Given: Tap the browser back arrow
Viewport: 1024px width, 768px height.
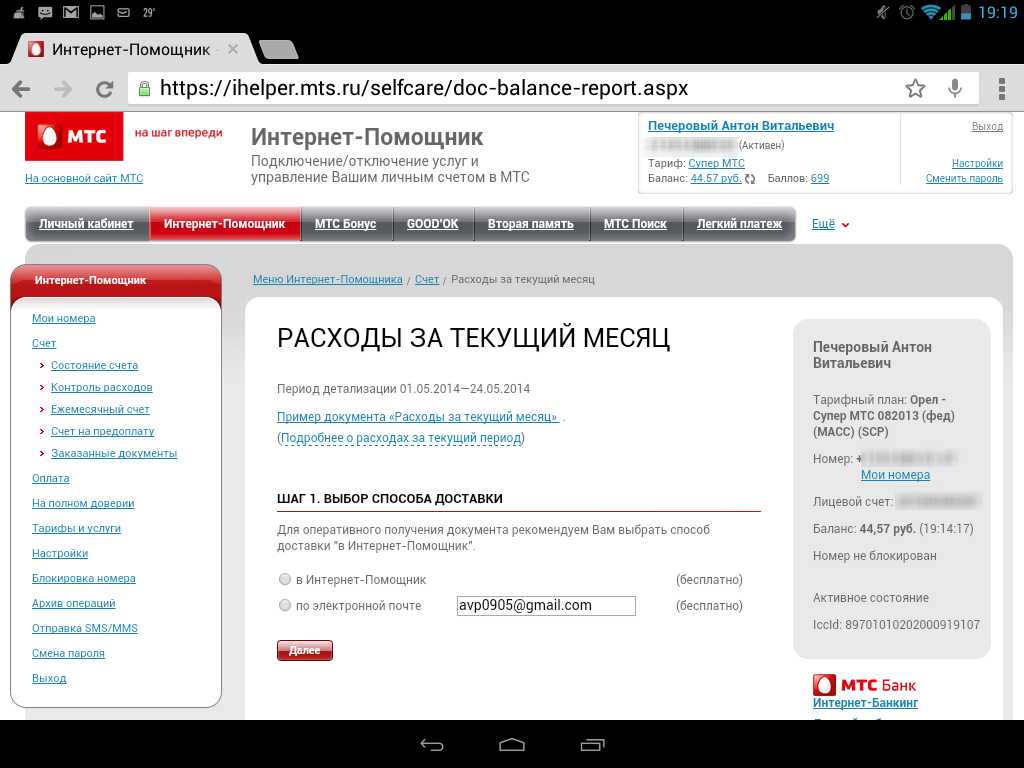Looking at the screenshot, I should tap(21, 89).
